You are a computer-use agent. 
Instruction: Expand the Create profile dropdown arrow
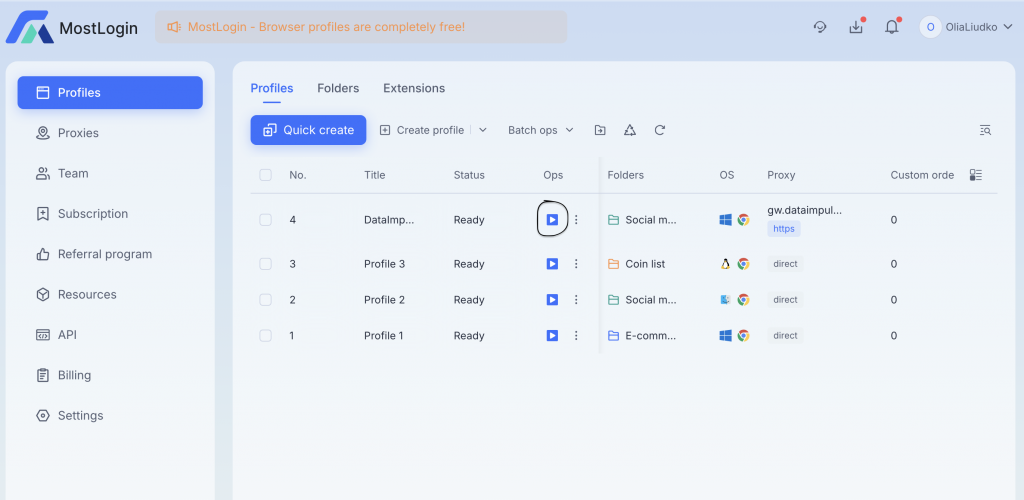click(483, 130)
